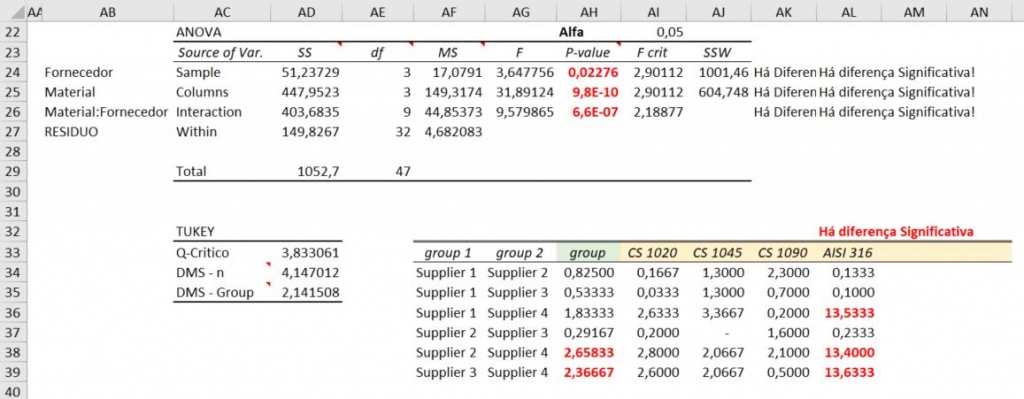This screenshot has height=399, width=1024.
Task: Select row header 24
Action: tap(14, 72)
